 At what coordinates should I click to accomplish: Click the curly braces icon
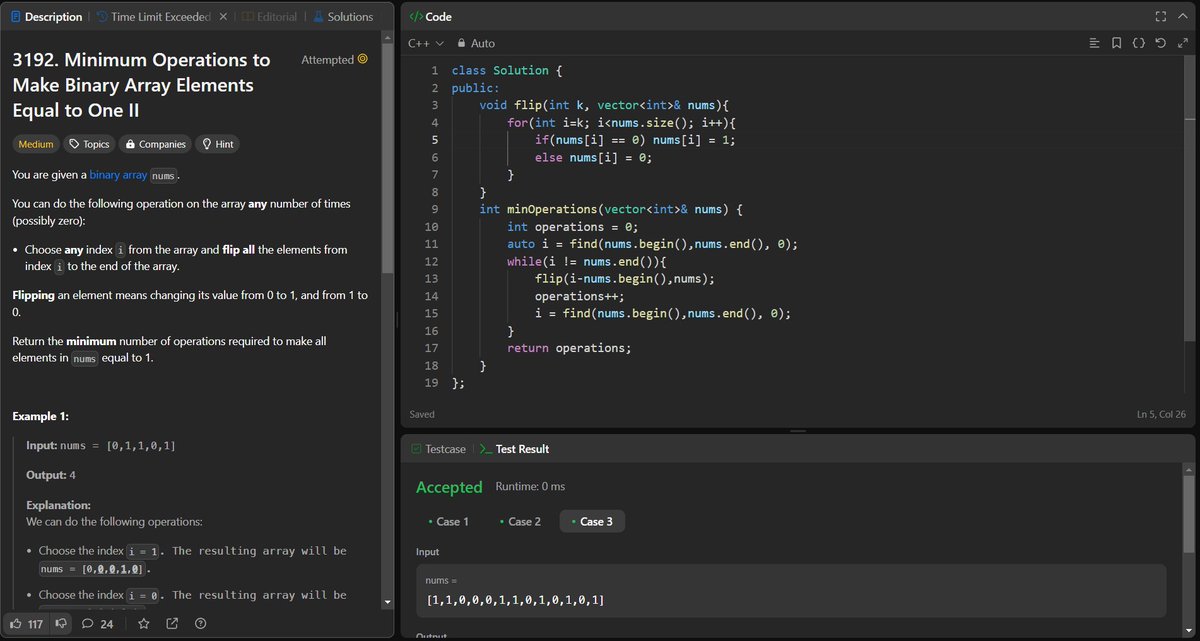pyautogui.click(x=1138, y=44)
